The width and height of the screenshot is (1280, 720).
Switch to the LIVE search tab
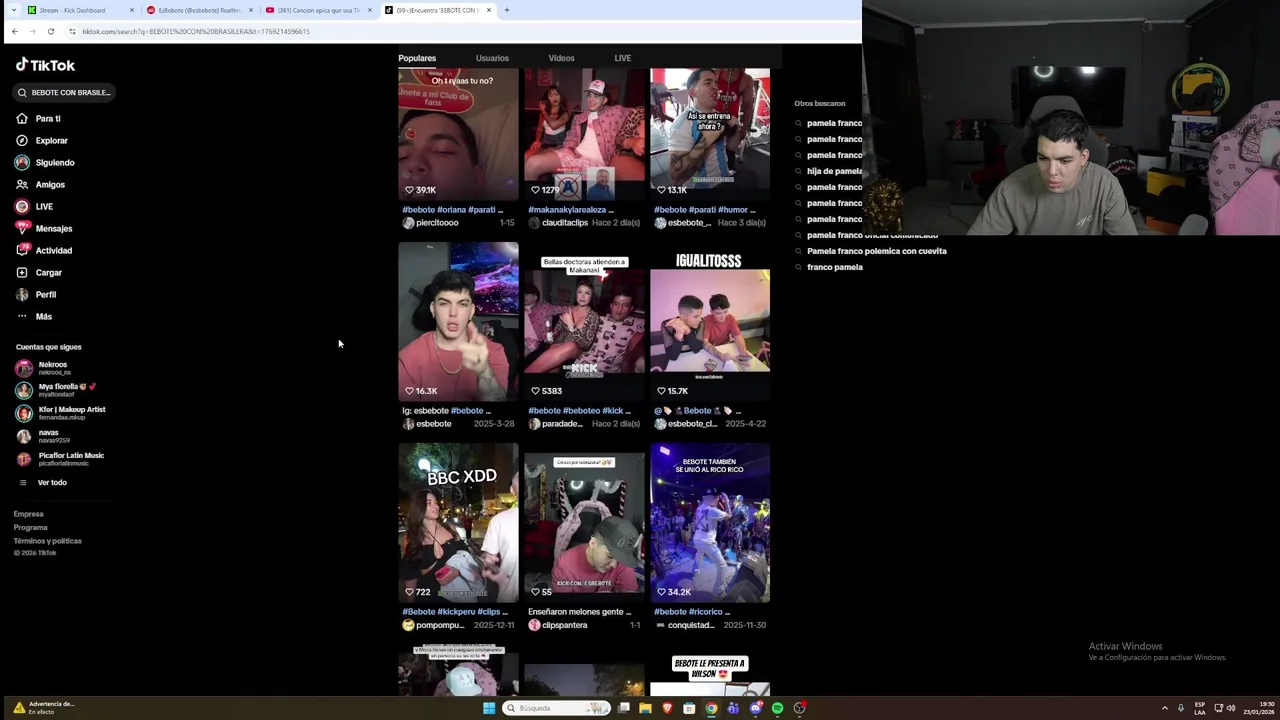click(622, 58)
